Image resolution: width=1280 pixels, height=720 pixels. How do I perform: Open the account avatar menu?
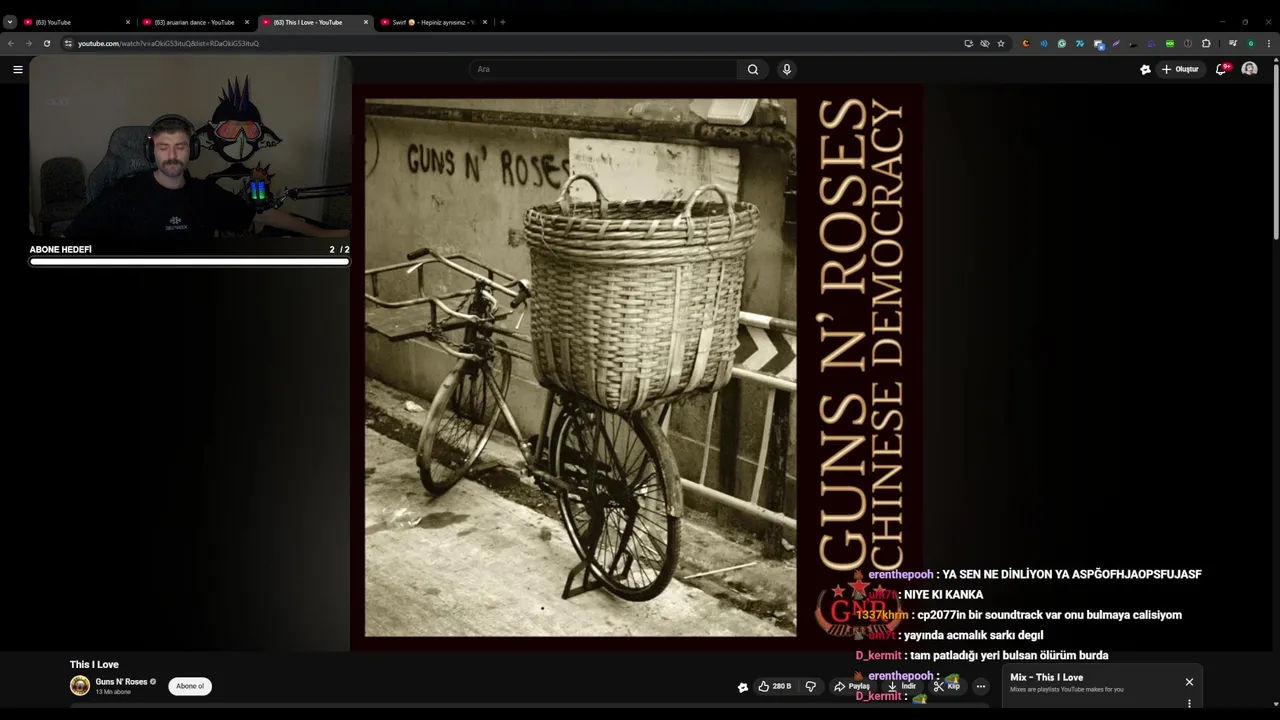pyautogui.click(x=1249, y=69)
